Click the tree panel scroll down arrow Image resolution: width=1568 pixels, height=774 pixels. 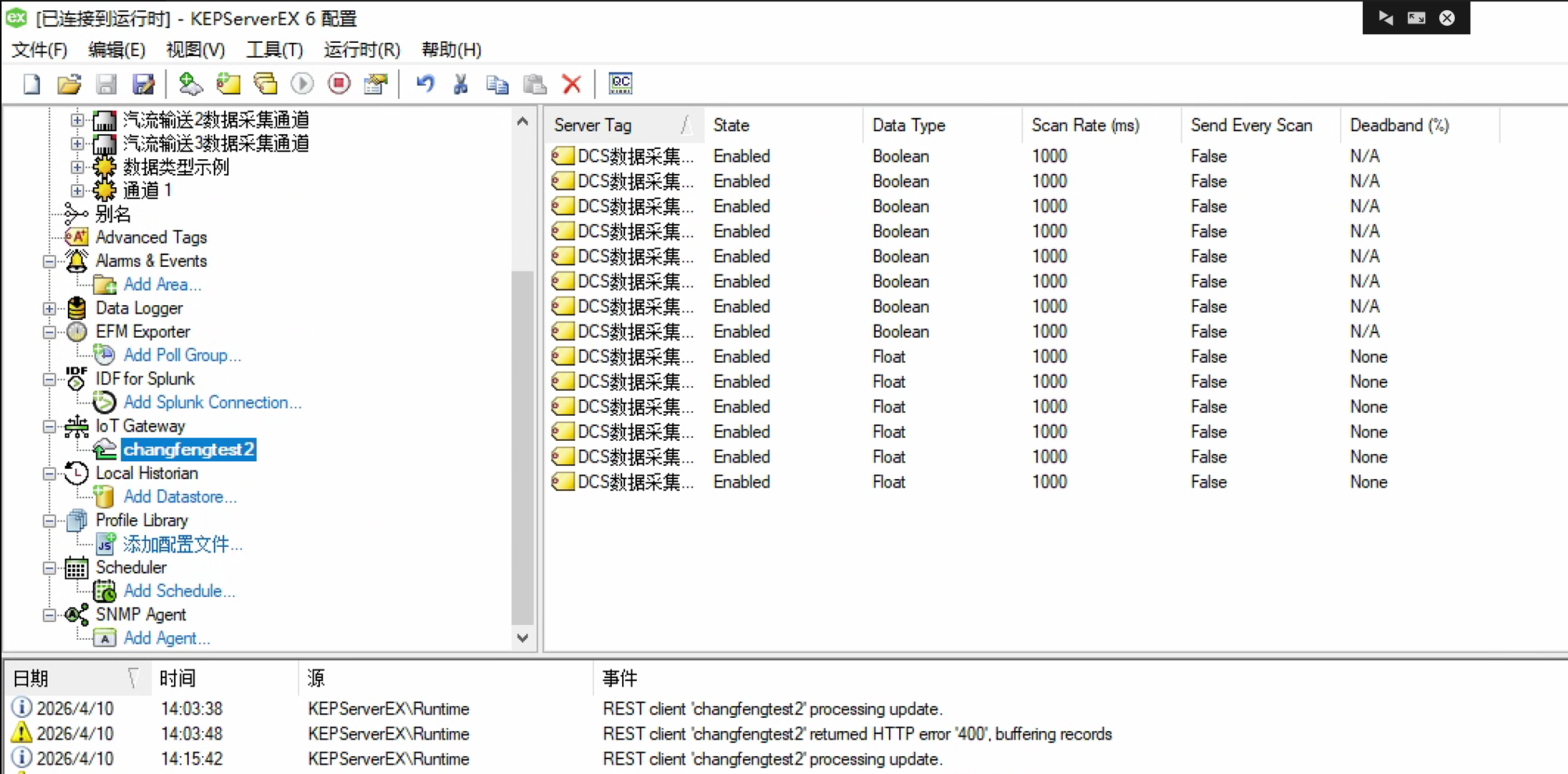tap(522, 638)
